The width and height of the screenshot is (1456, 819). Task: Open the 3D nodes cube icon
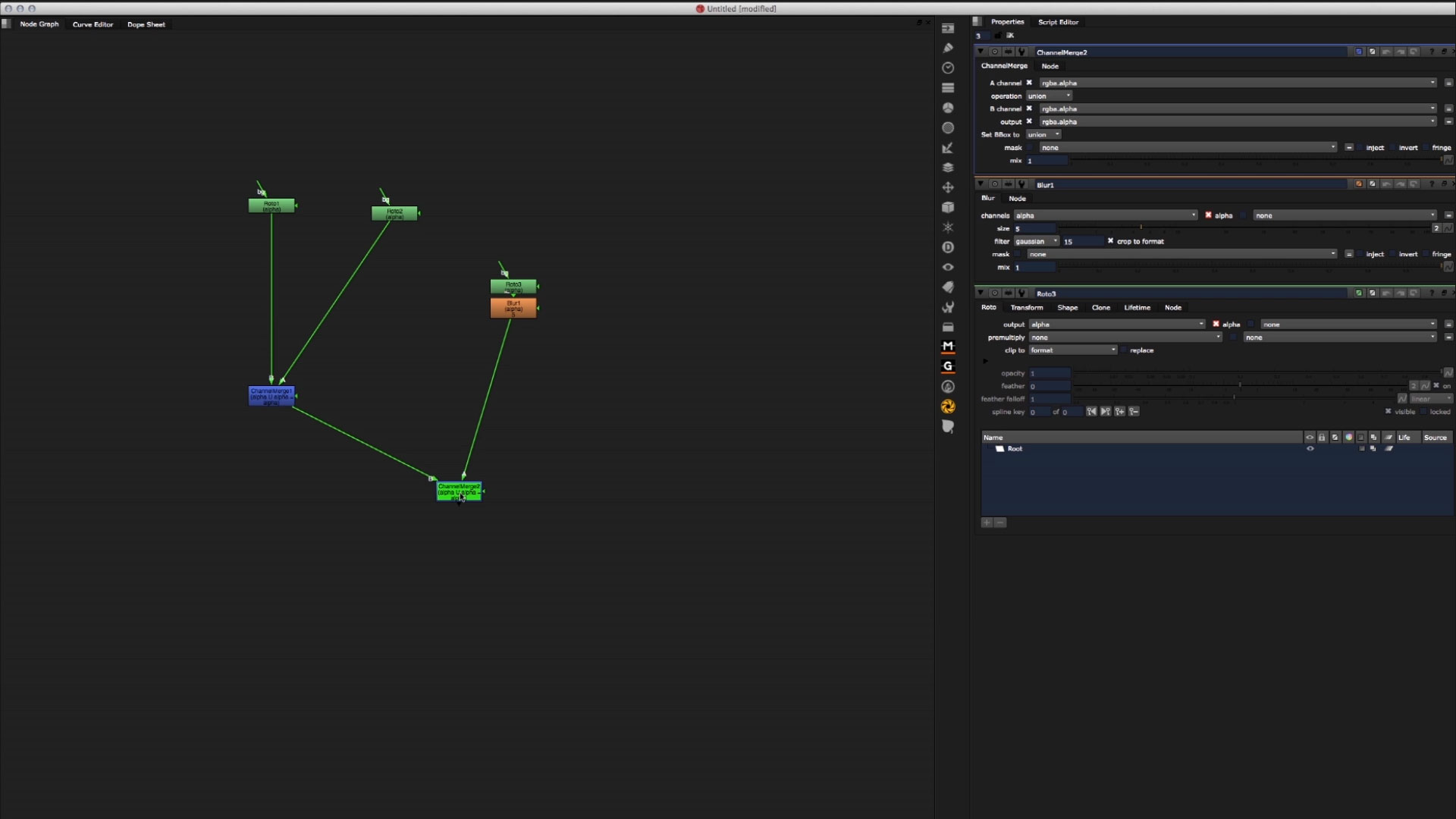tap(948, 207)
